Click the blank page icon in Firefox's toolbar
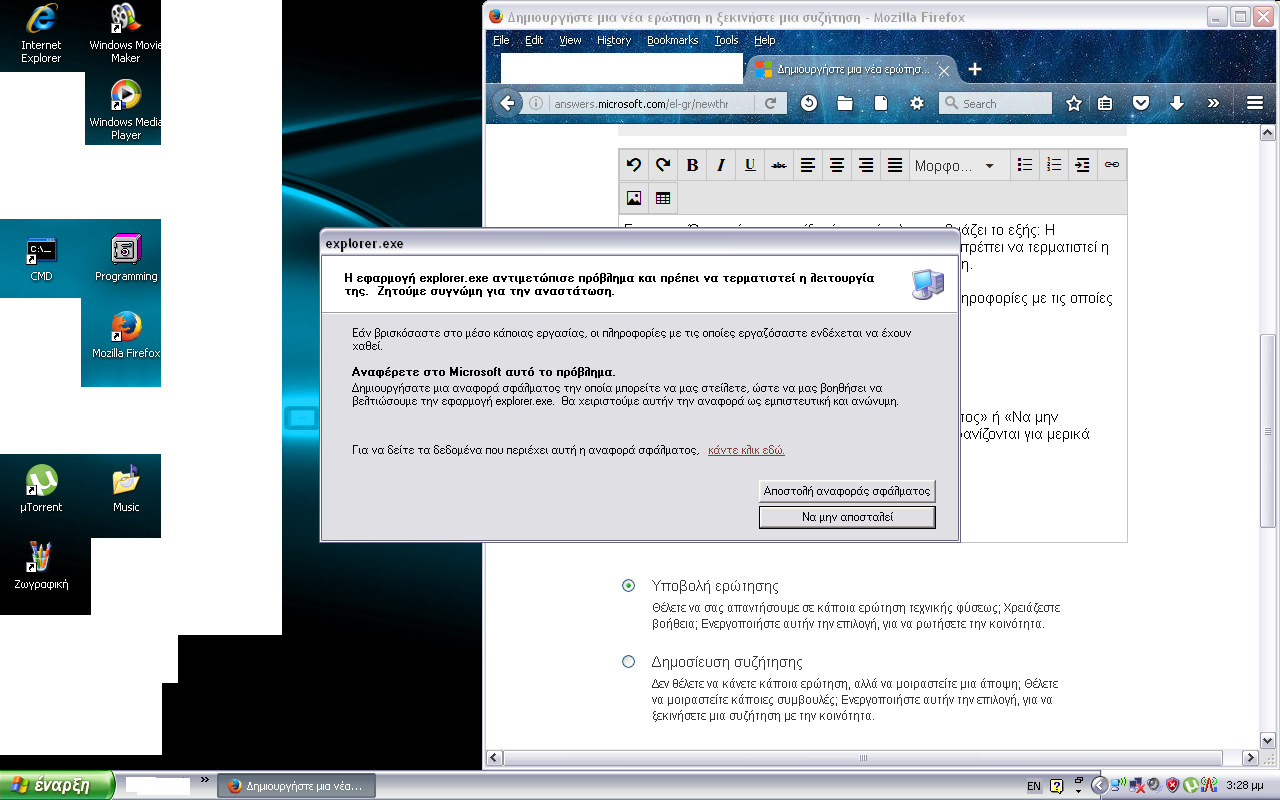Viewport: 1280px width, 800px height. click(x=881, y=103)
